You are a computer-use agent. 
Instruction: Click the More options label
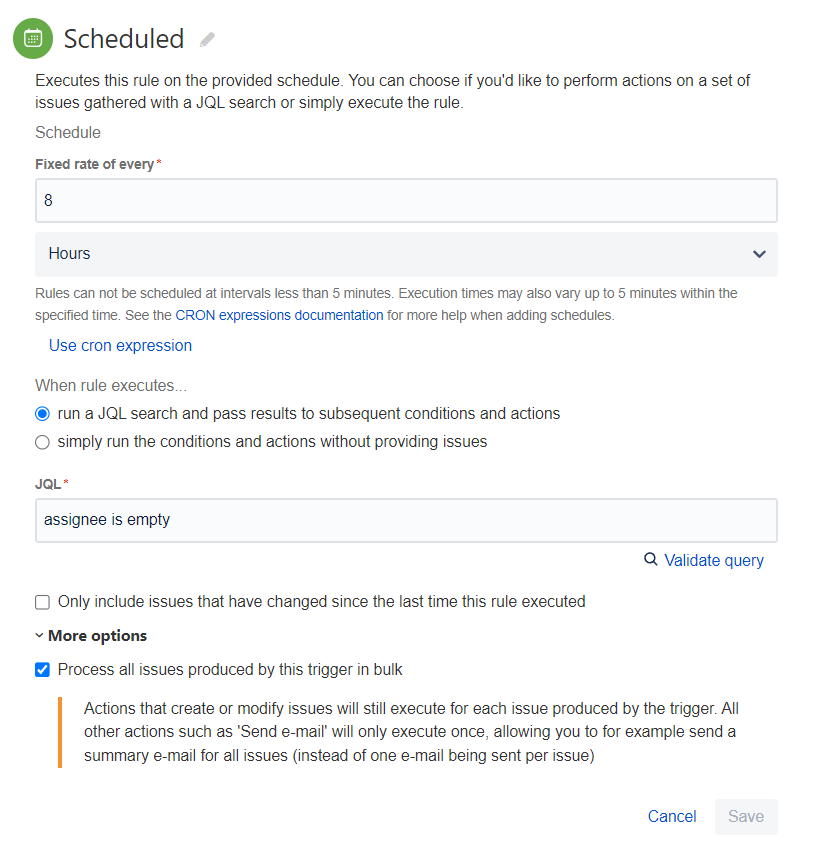tap(97, 636)
